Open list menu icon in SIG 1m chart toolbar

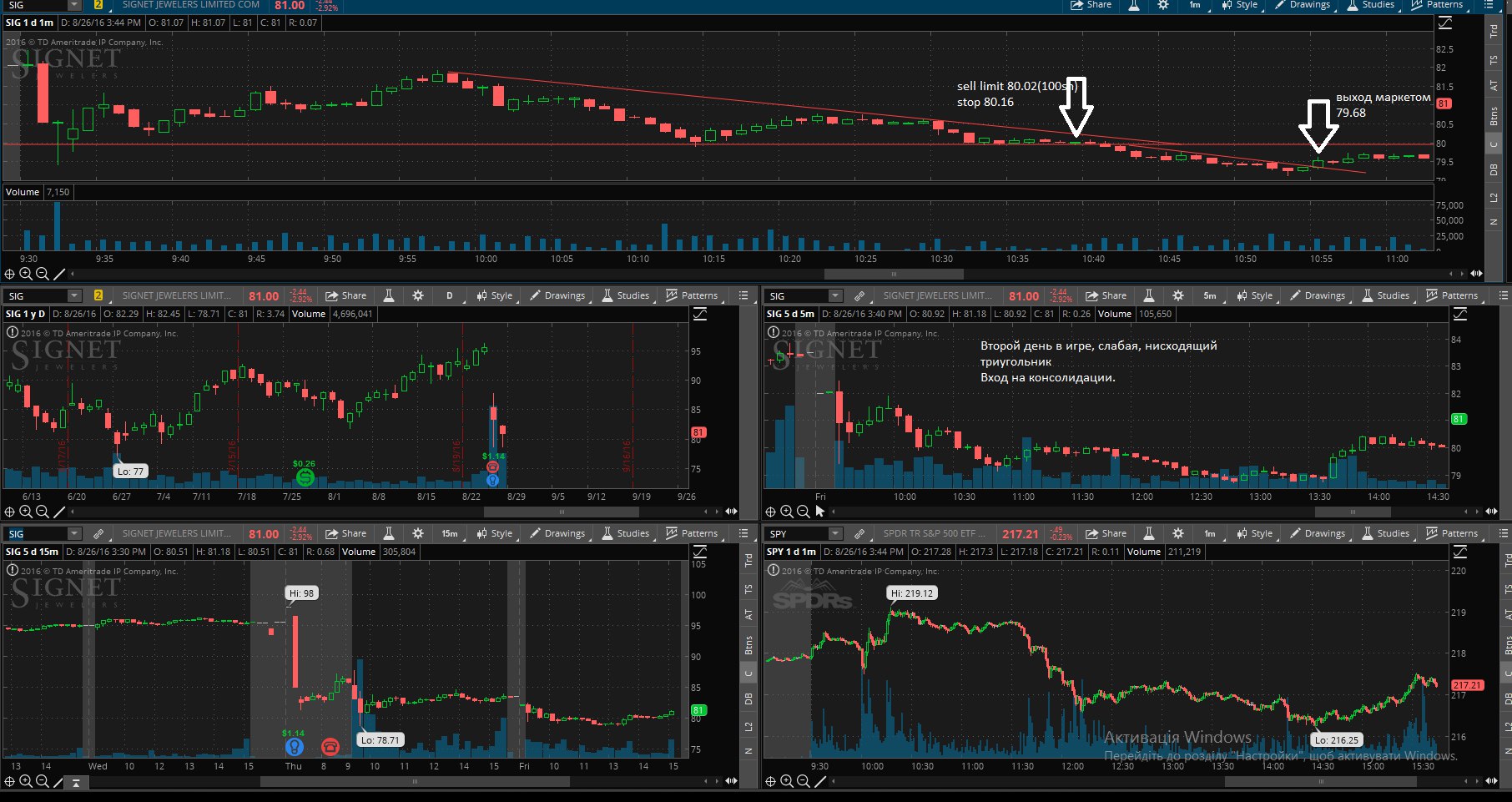point(1489,5)
